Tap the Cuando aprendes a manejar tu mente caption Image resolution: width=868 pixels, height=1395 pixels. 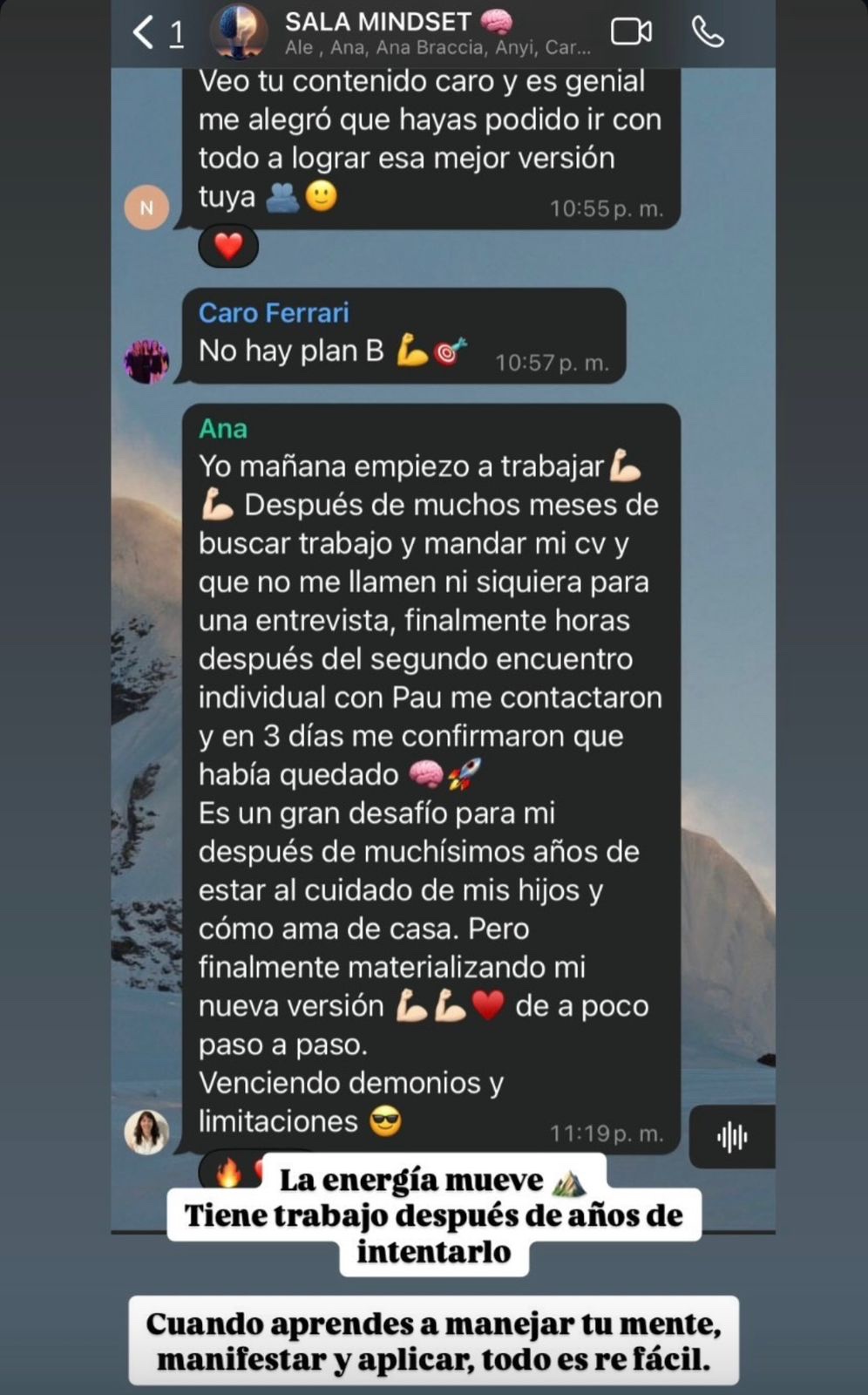[434, 1341]
